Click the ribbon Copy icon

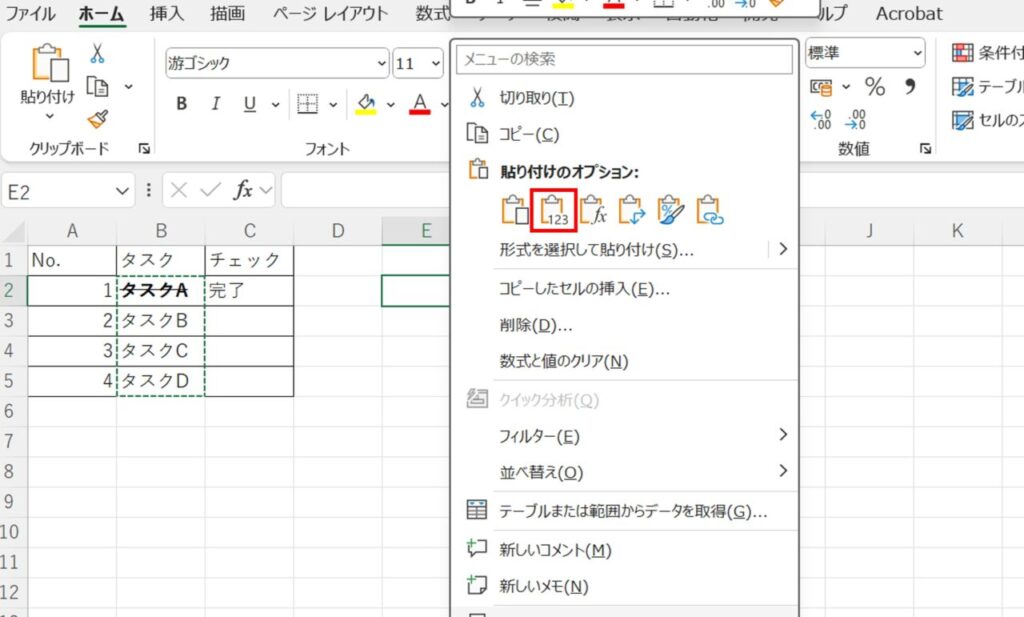(97, 86)
